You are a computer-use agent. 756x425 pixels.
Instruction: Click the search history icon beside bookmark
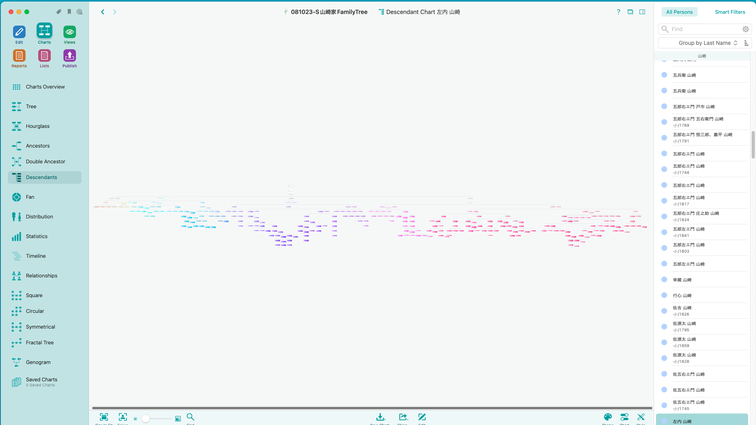80,12
